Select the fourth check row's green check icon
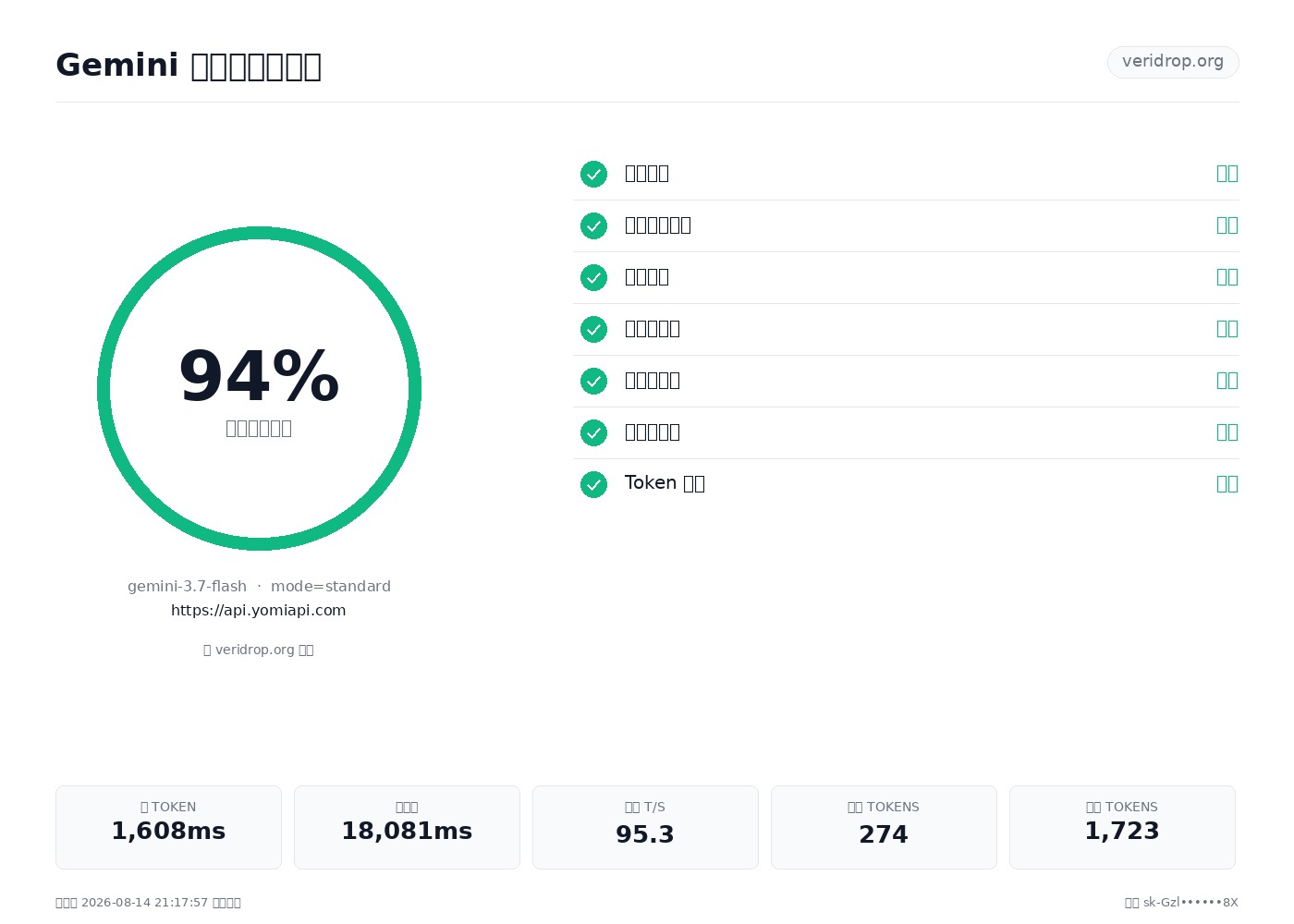This screenshot has height=924, width=1294. click(593, 329)
